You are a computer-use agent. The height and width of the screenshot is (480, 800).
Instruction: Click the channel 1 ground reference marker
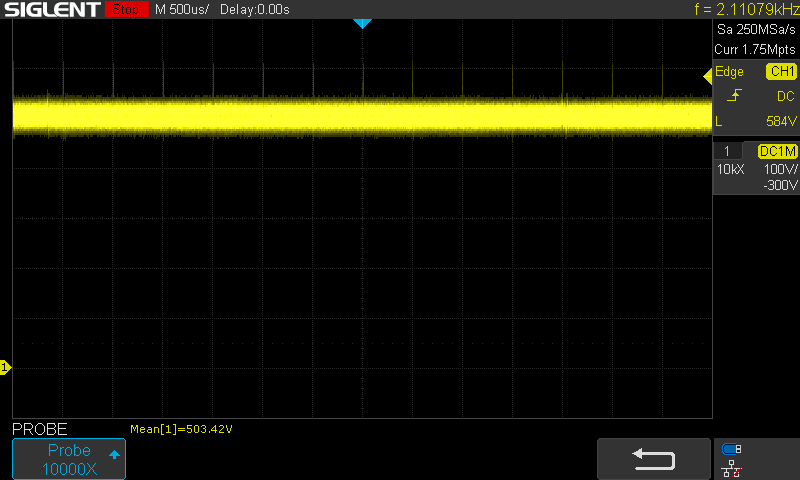(5, 368)
